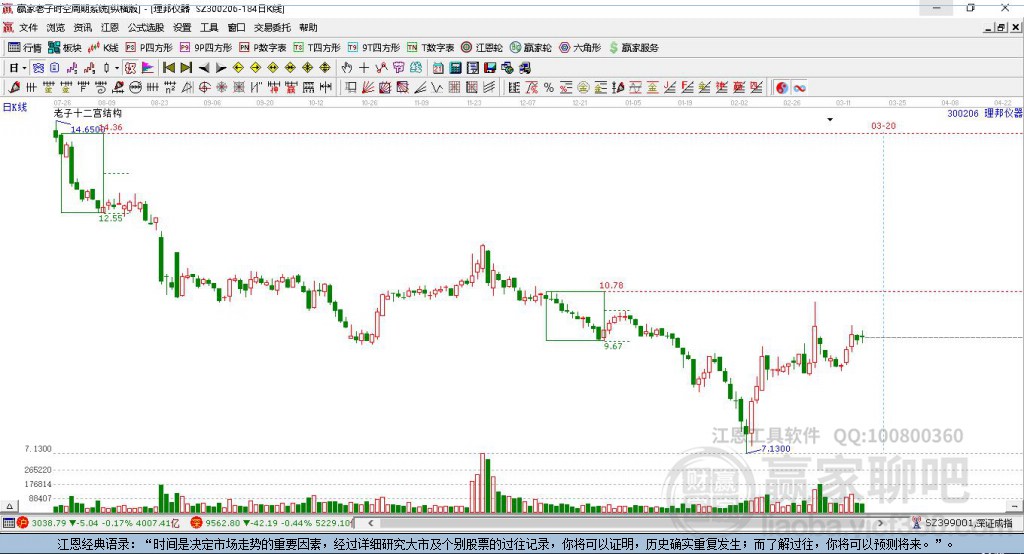Open the 资讯 menu
This screenshot has height=554, width=1024.
(83, 27)
